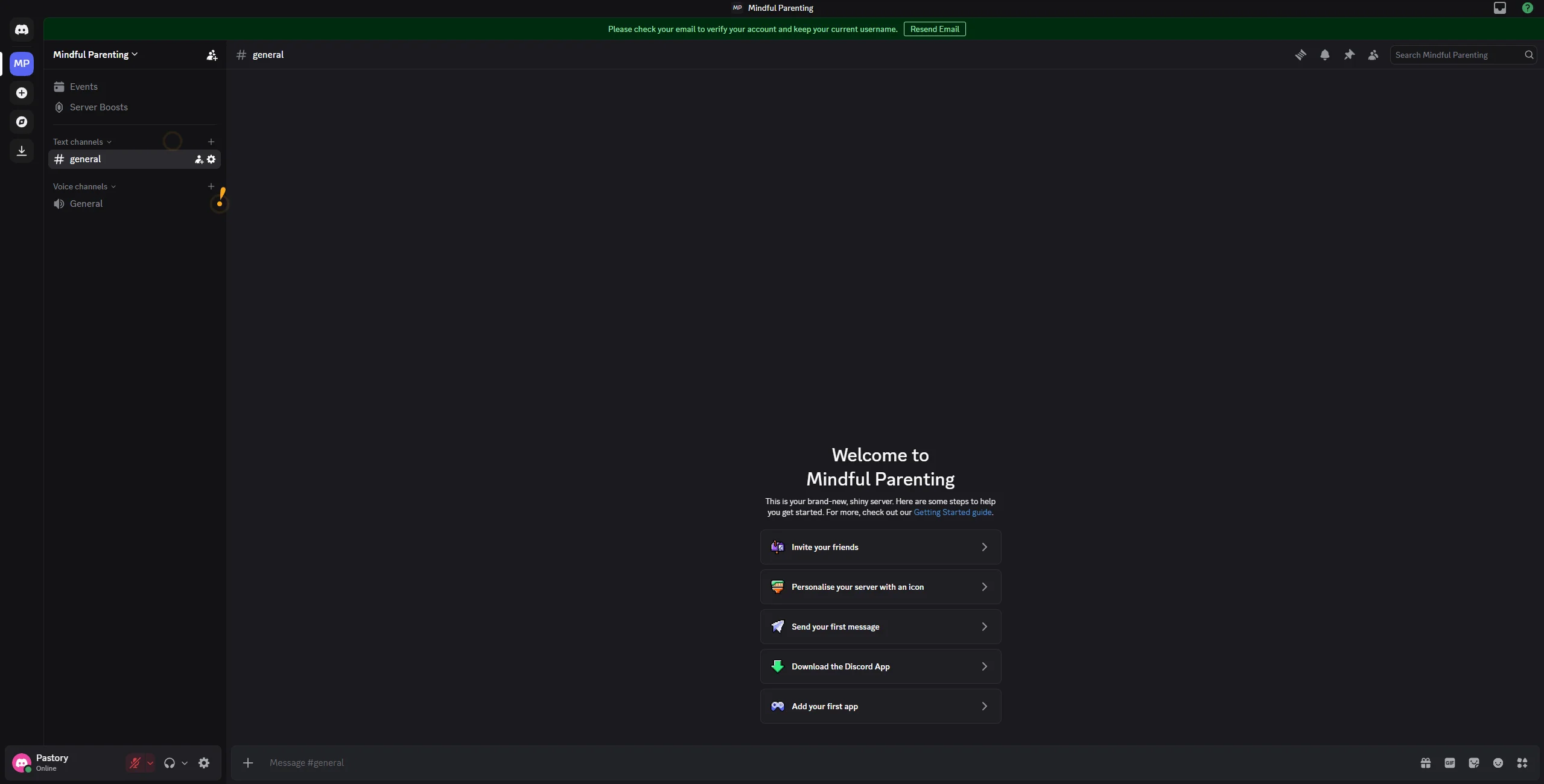Open the gift menu in message bar
Viewport: 1544px width, 784px height.
[1426, 762]
